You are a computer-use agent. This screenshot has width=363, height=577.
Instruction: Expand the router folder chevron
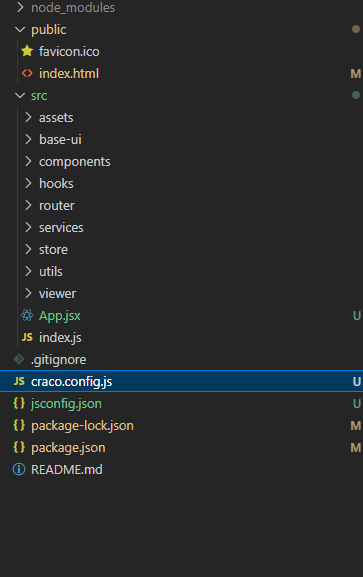(x=28, y=205)
